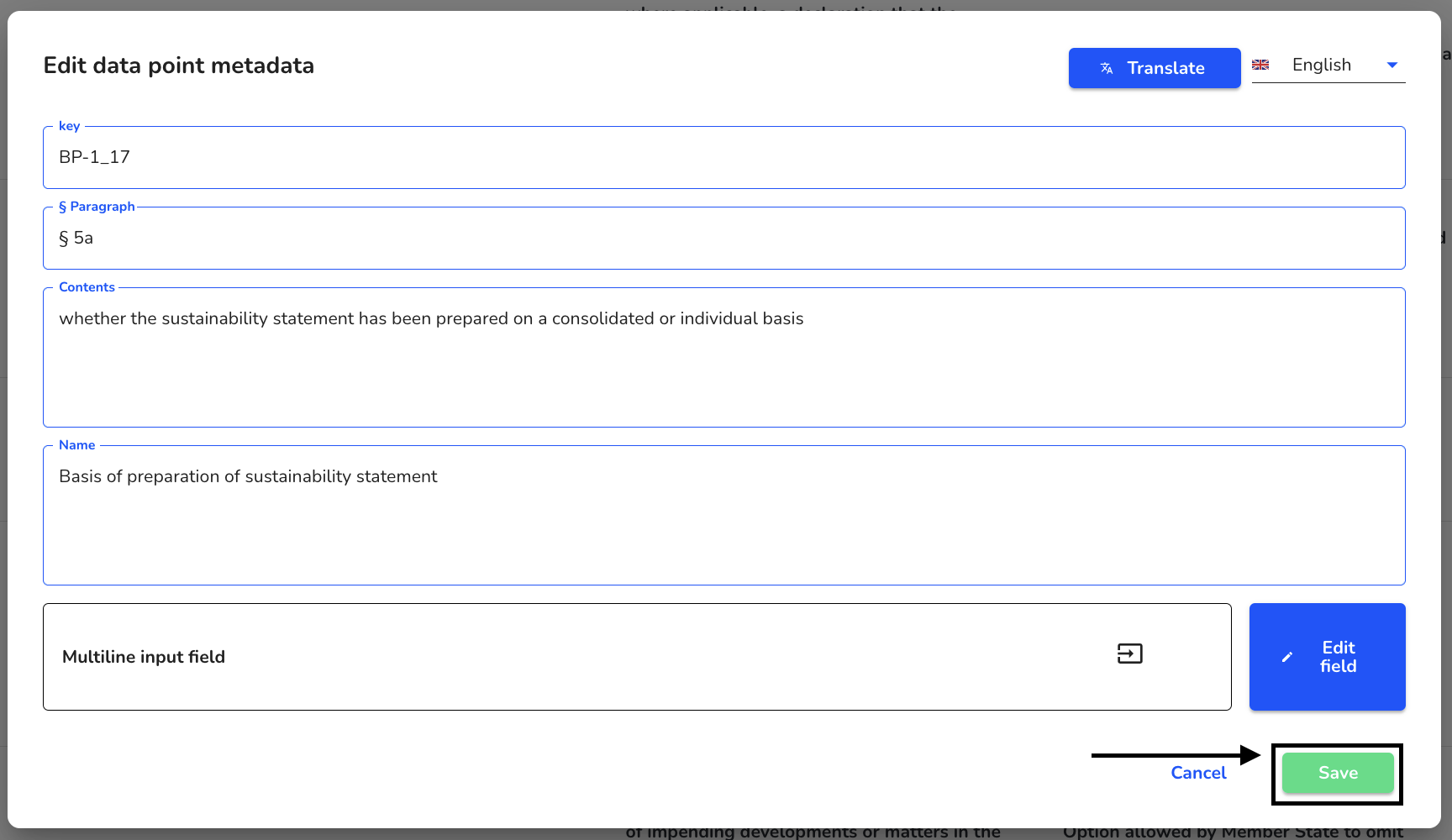
Task: Cancel editing the metadata
Action: (1198, 773)
